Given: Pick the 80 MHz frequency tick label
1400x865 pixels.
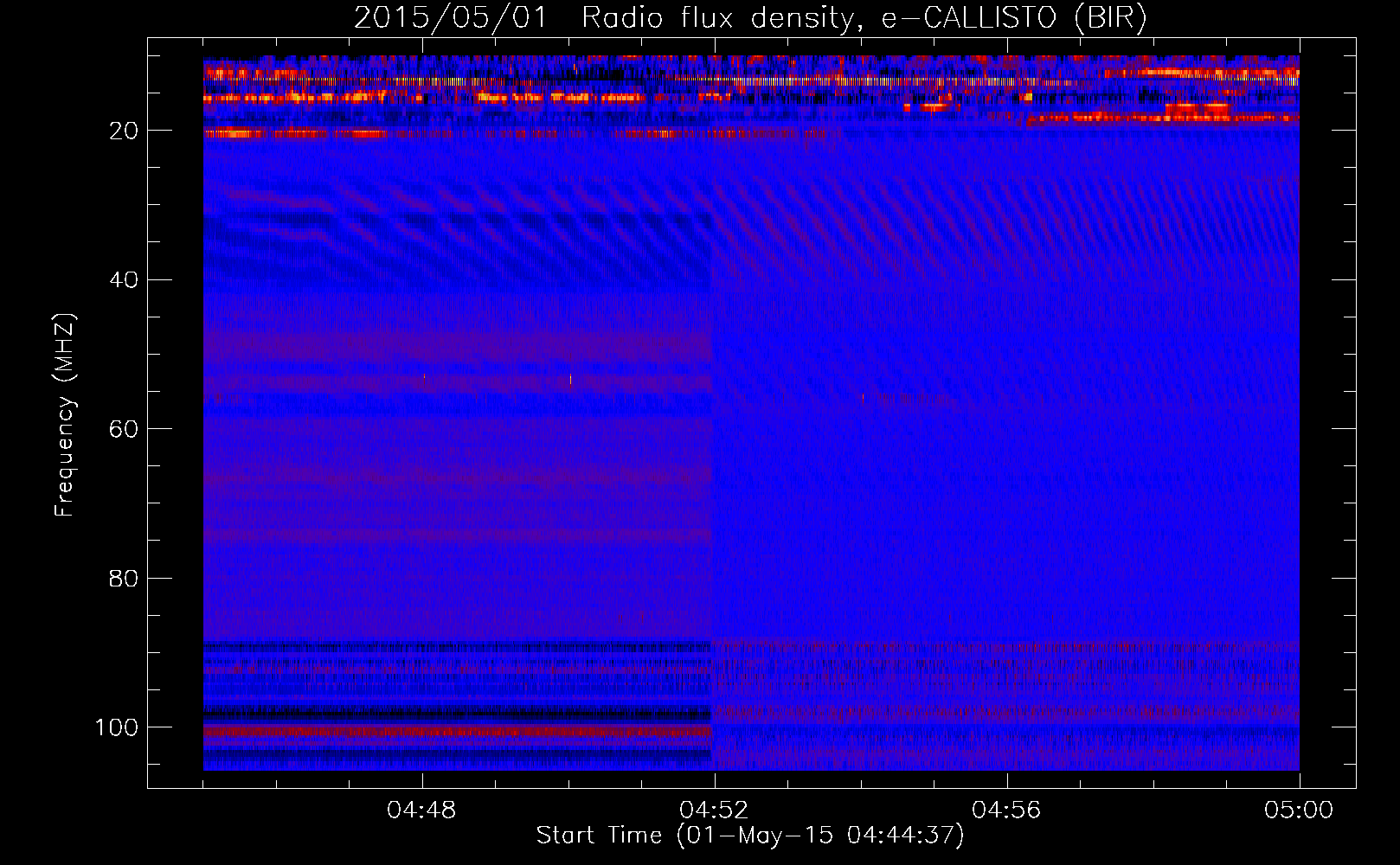Looking at the screenshot, I should pyautogui.click(x=125, y=578).
